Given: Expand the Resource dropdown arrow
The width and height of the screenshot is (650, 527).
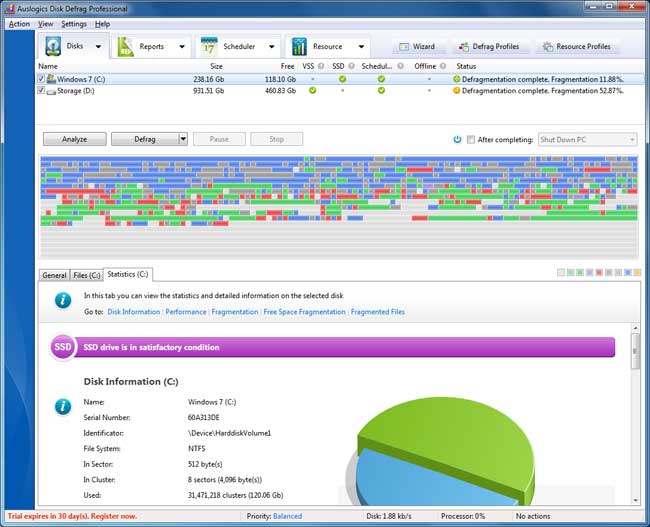Looking at the screenshot, I should pos(361,46).
